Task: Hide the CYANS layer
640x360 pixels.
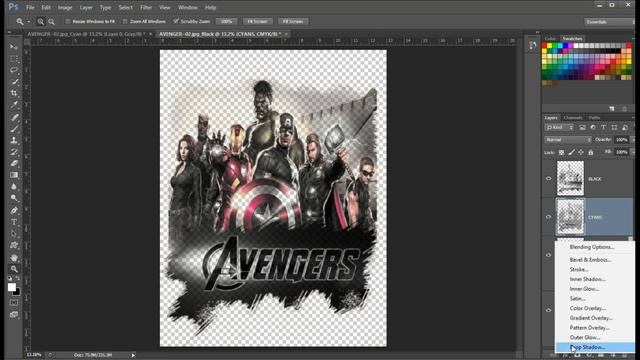Action: [x=548, y=217]
